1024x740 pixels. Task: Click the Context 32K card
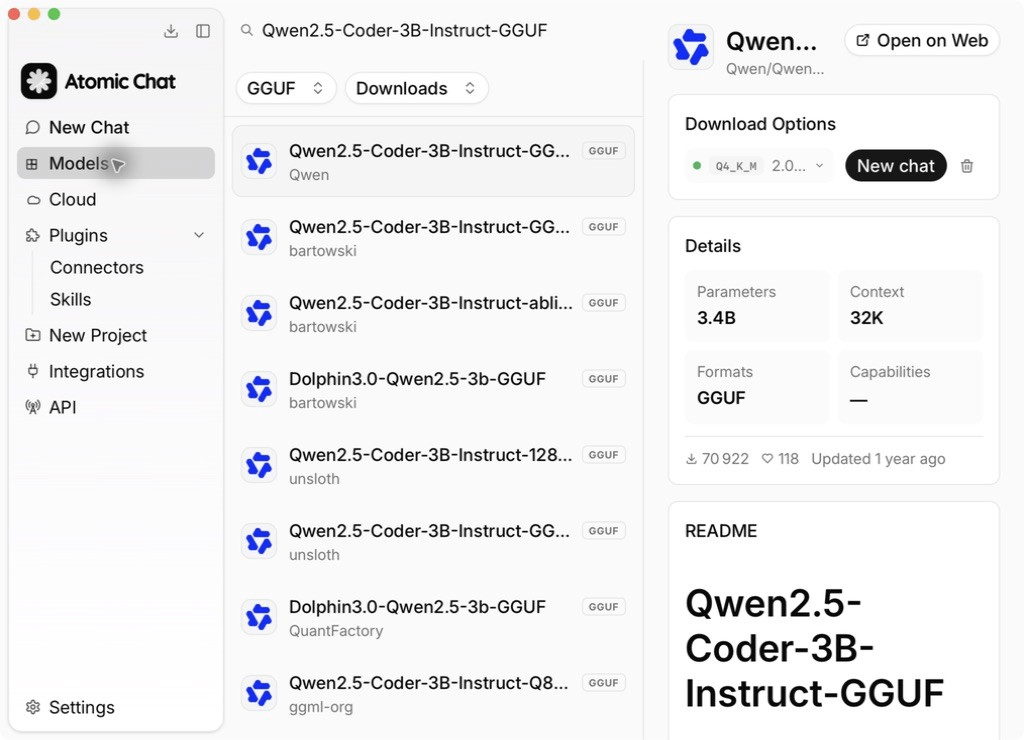(910, 306)
